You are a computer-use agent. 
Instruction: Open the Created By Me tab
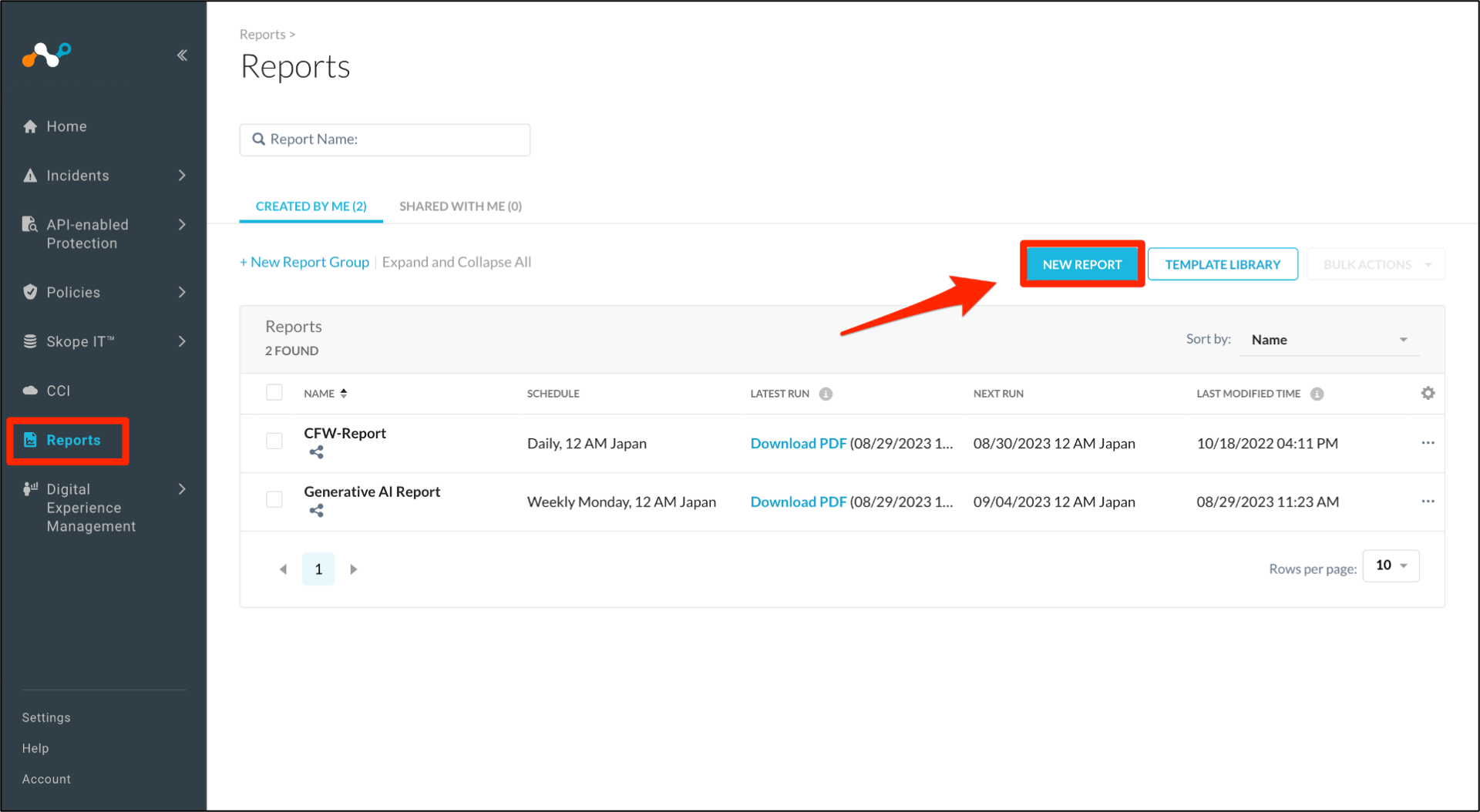pyautogui.click(x=311, y=206)
